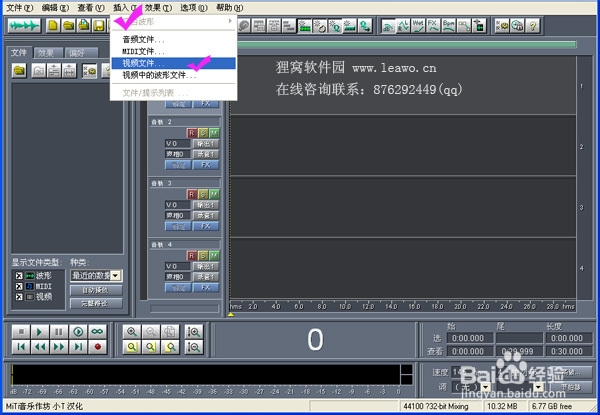Mute track 4 with its M button
600x415 pixels.
pyautogui.click(x=214, y=255)
